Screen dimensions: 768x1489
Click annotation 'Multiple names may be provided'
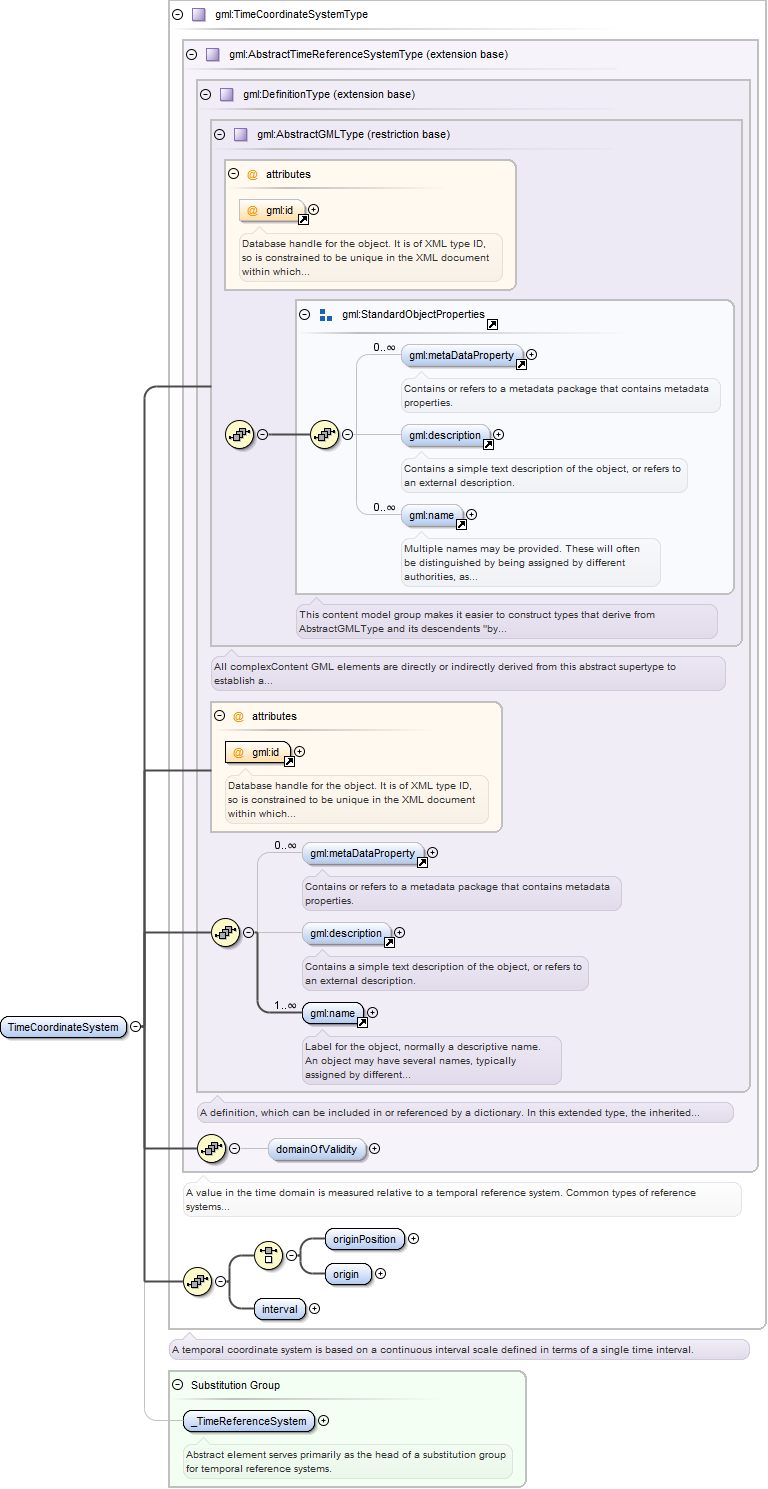coord(530,563)
